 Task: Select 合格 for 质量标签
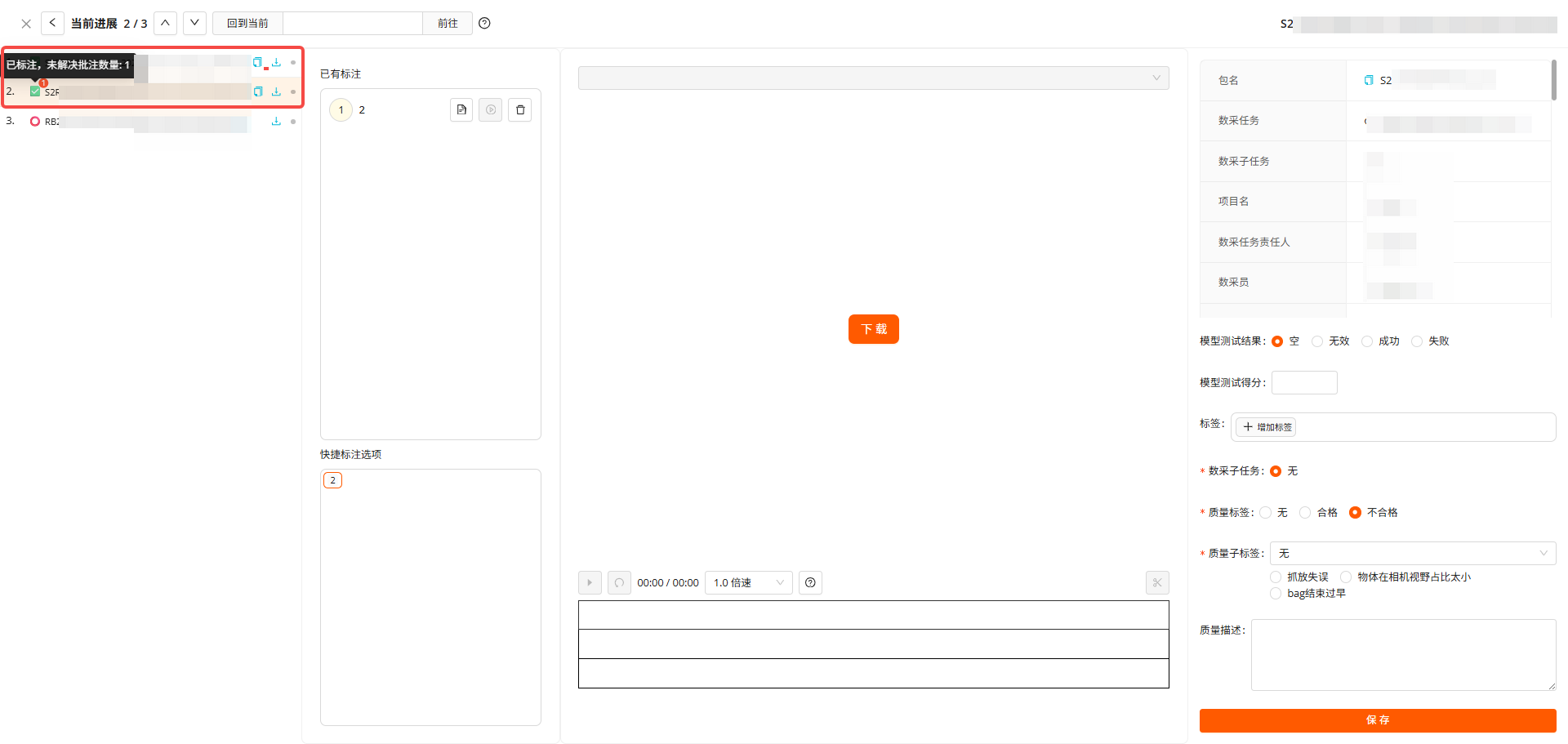click(1305, 513)
